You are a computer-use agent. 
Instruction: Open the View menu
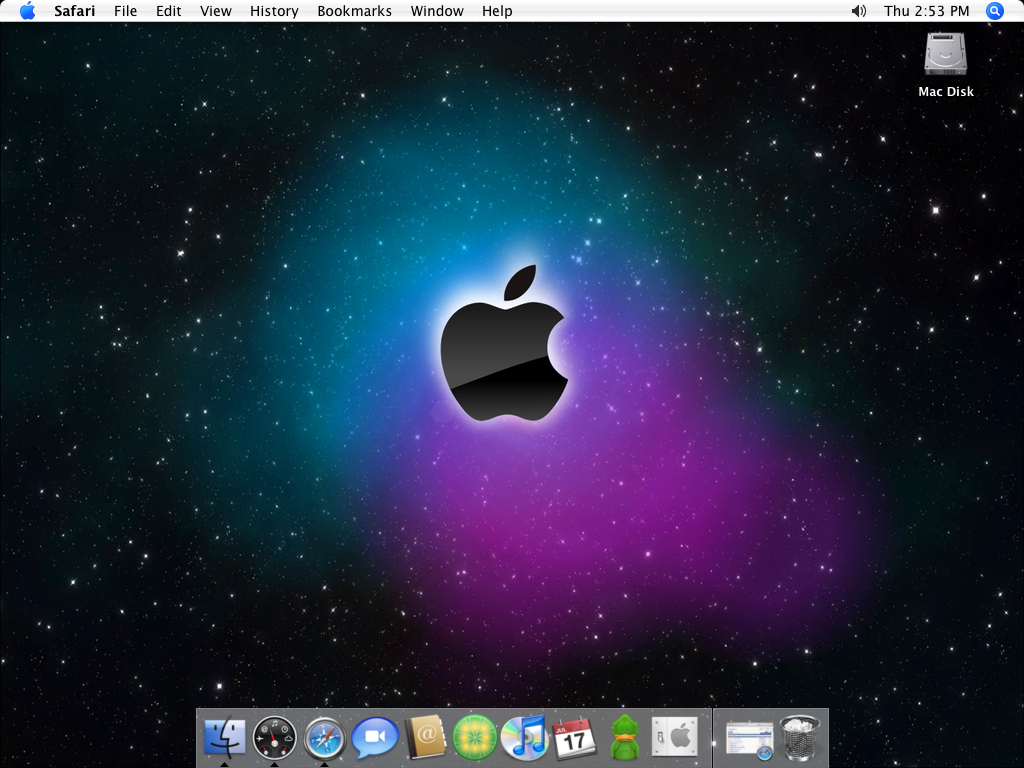point(216,11)
